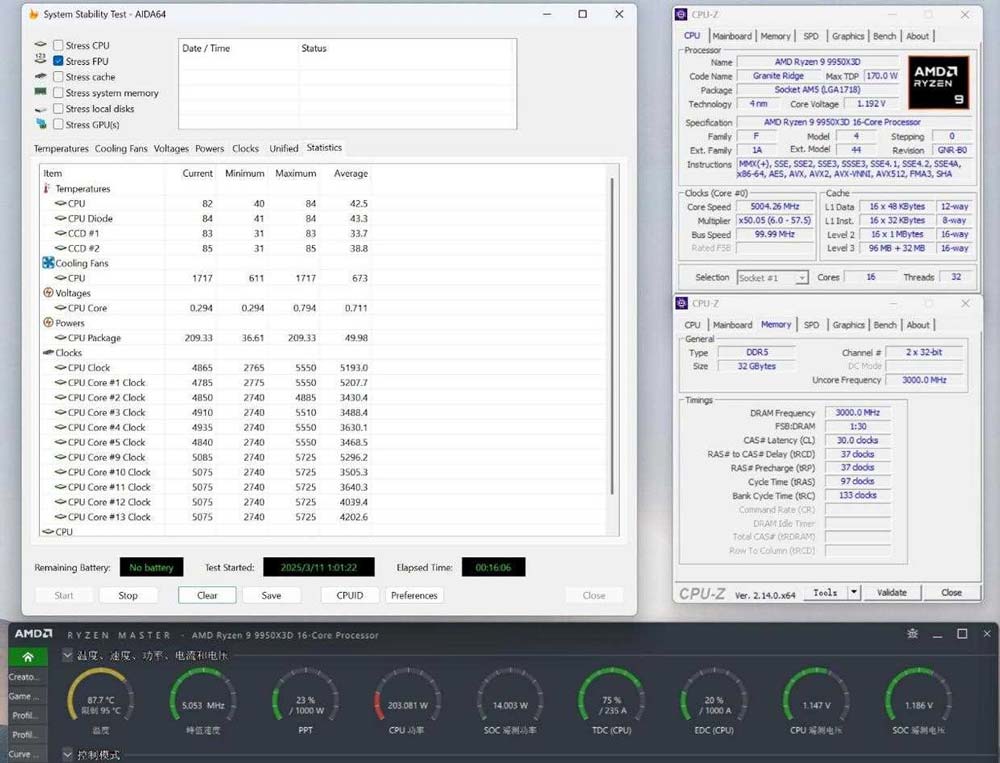Switch to the Temperatures tab in AIDA64
Screen dimensions: 1000x763
(61, 149)
